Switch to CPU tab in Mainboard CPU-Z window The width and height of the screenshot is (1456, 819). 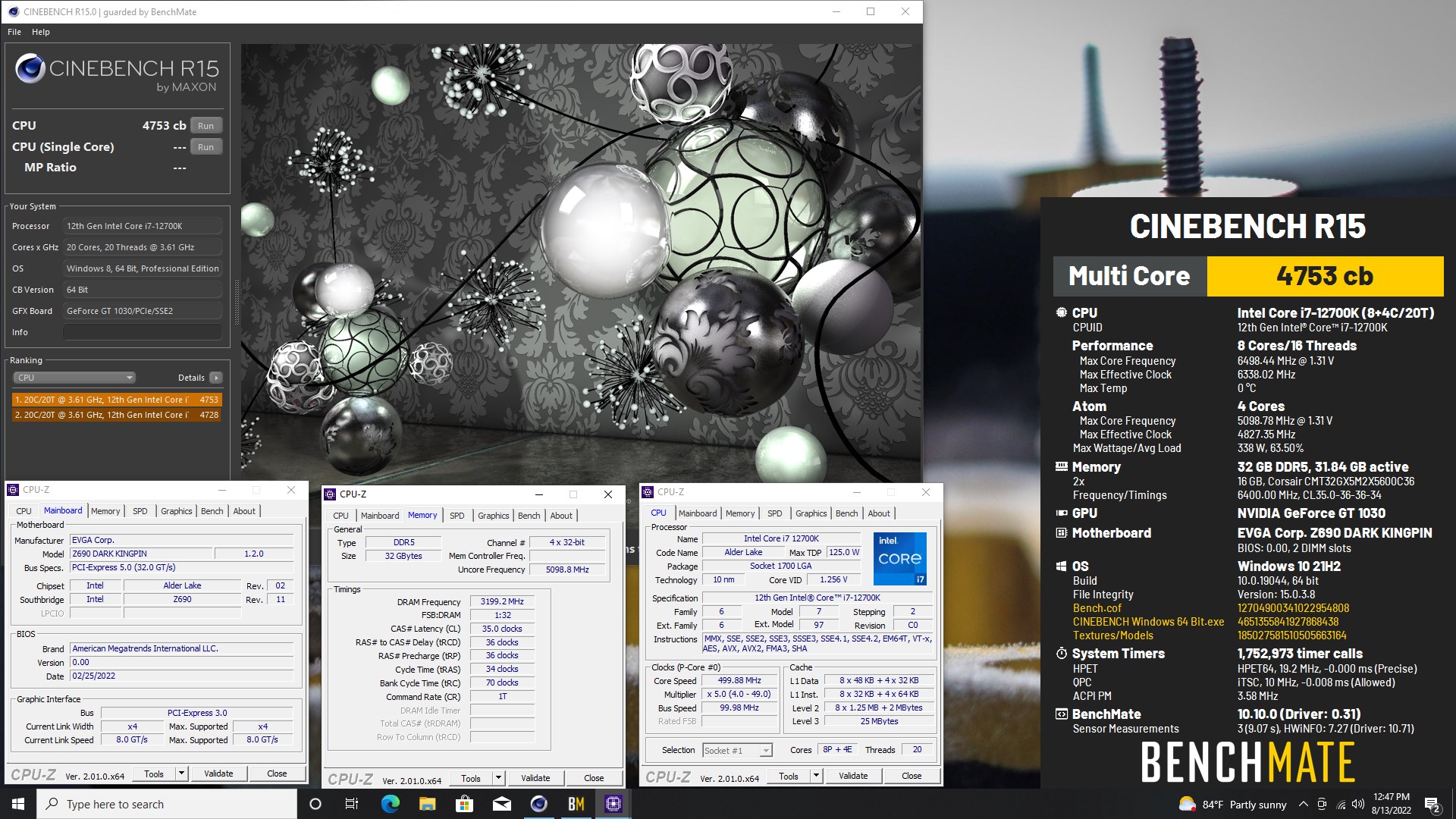24,511
